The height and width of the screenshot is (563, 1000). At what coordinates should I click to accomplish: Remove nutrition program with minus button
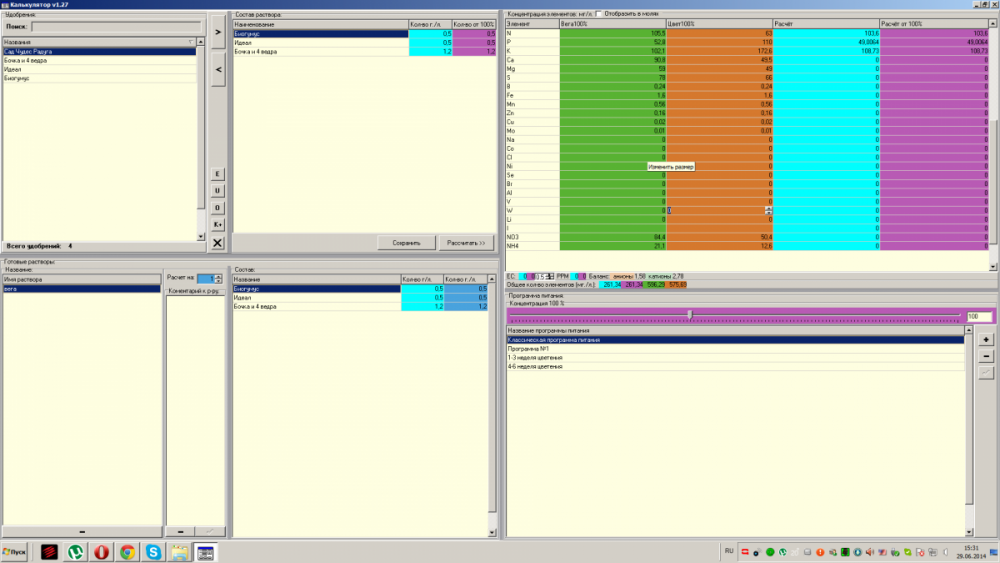986,356
